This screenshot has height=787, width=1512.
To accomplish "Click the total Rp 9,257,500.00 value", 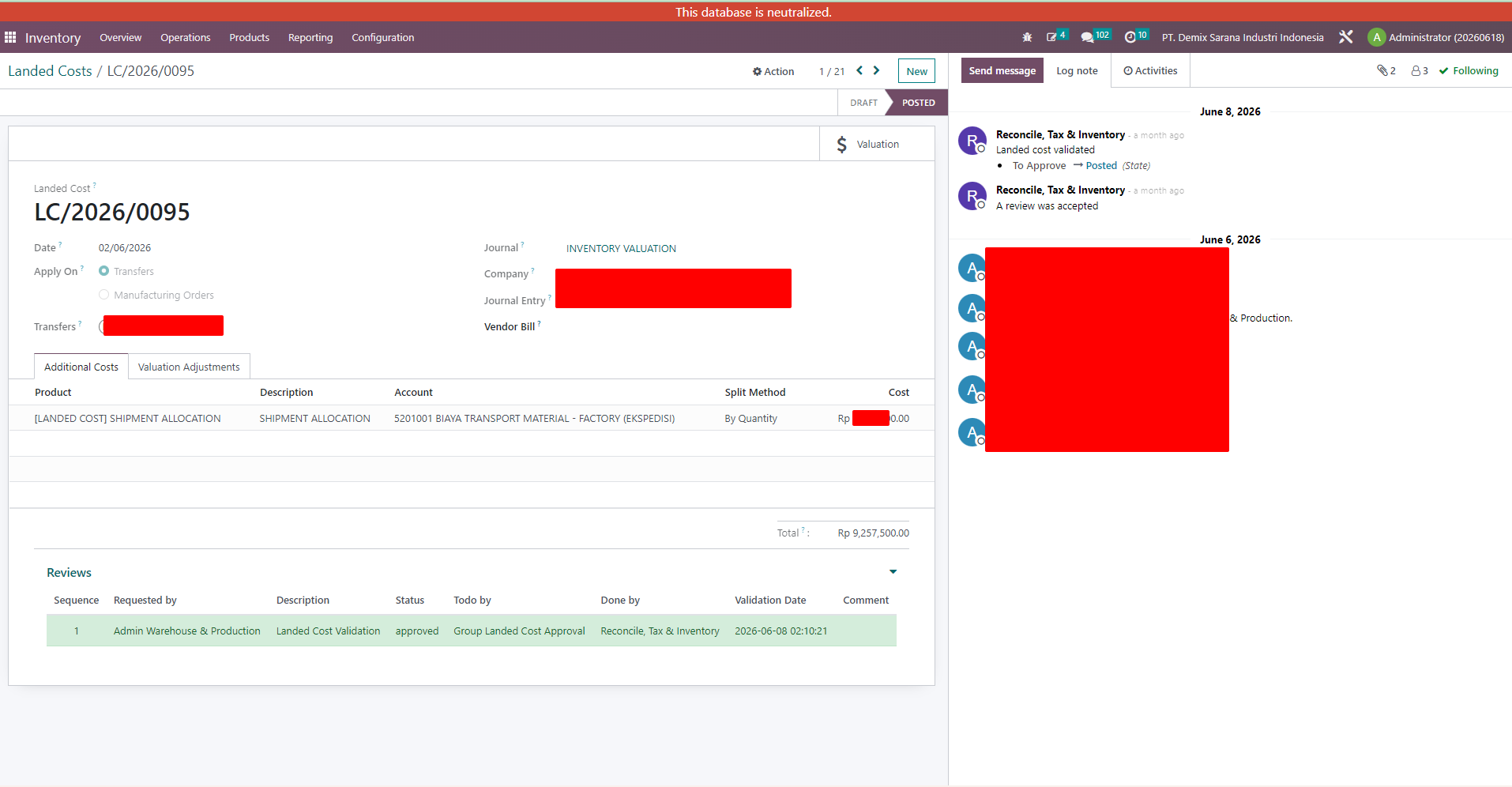I will (873, 533).
